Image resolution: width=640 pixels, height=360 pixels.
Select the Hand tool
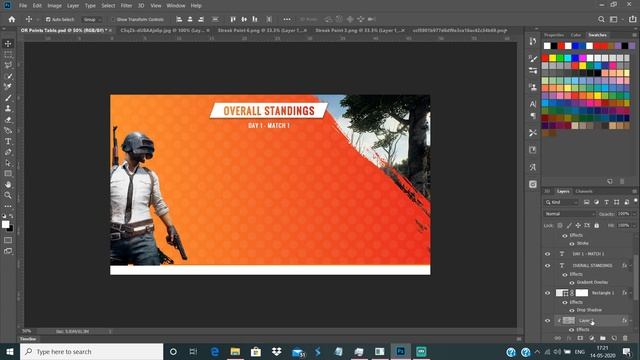[8, 184]
